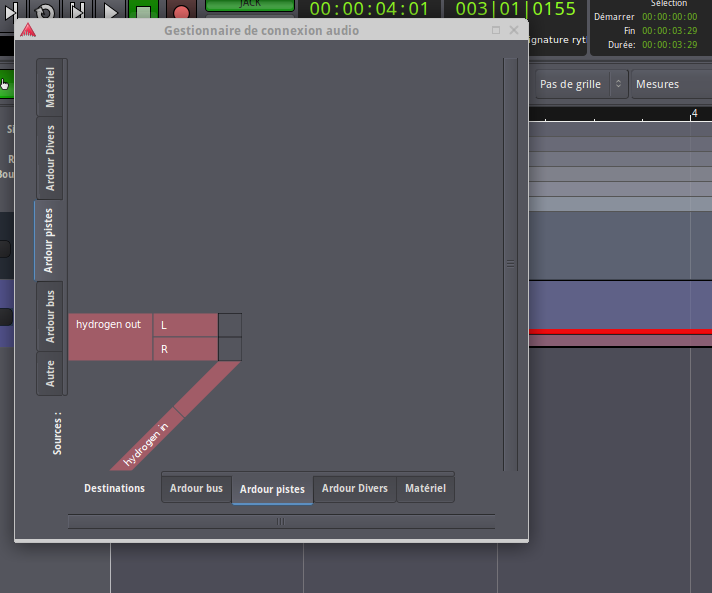Close the Gestionnaire de connexion audio dialog
Screen dimensions: 712x593
point(514,30)
